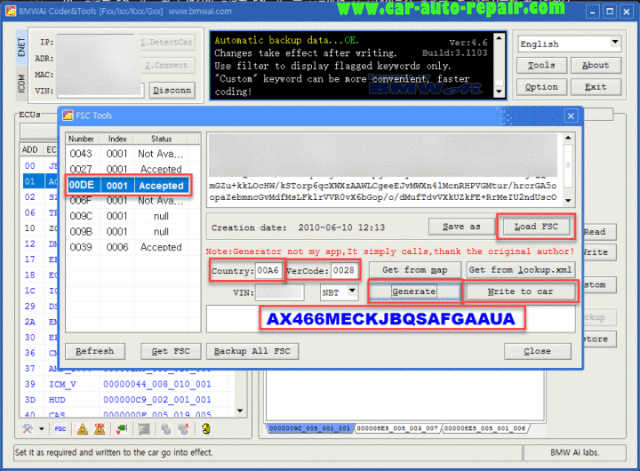
Task: Click the VerCode input field
Action: (344, 270)
